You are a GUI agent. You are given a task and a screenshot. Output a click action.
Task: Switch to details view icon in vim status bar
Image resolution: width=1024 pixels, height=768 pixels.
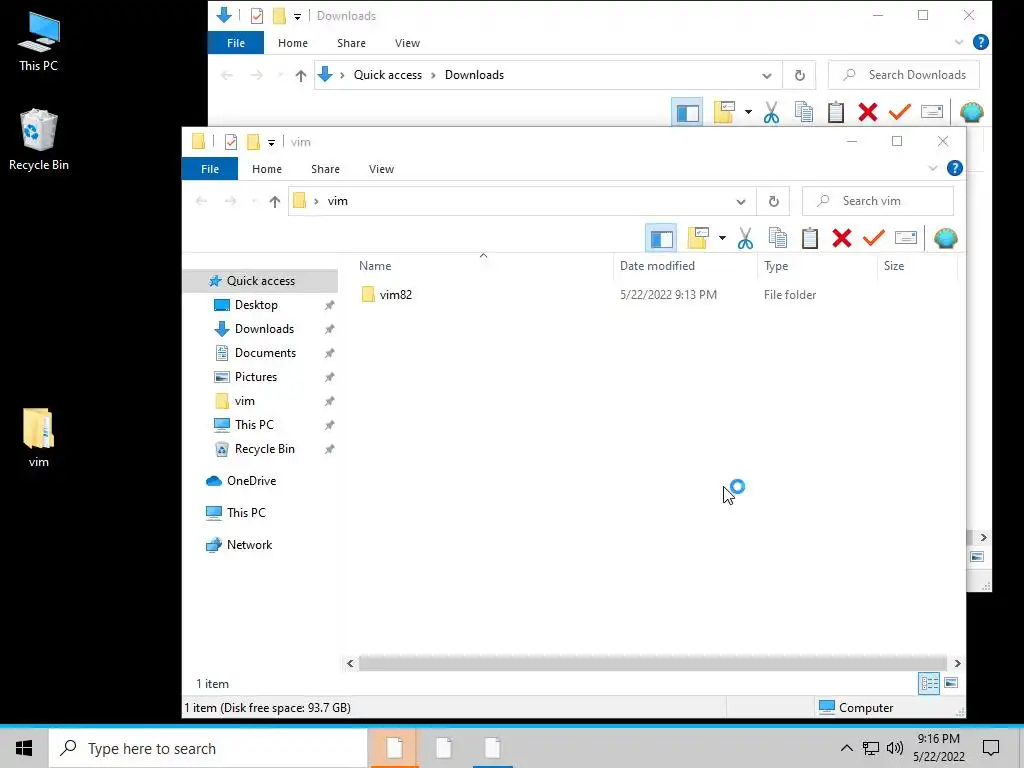929,684
